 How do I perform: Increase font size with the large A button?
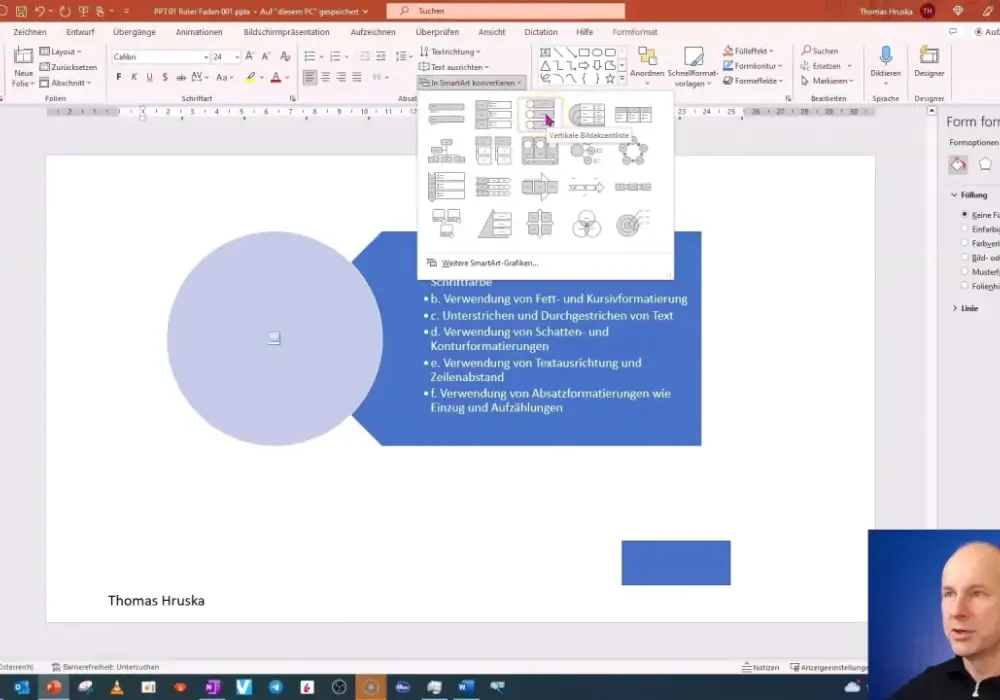click(249, 57)
